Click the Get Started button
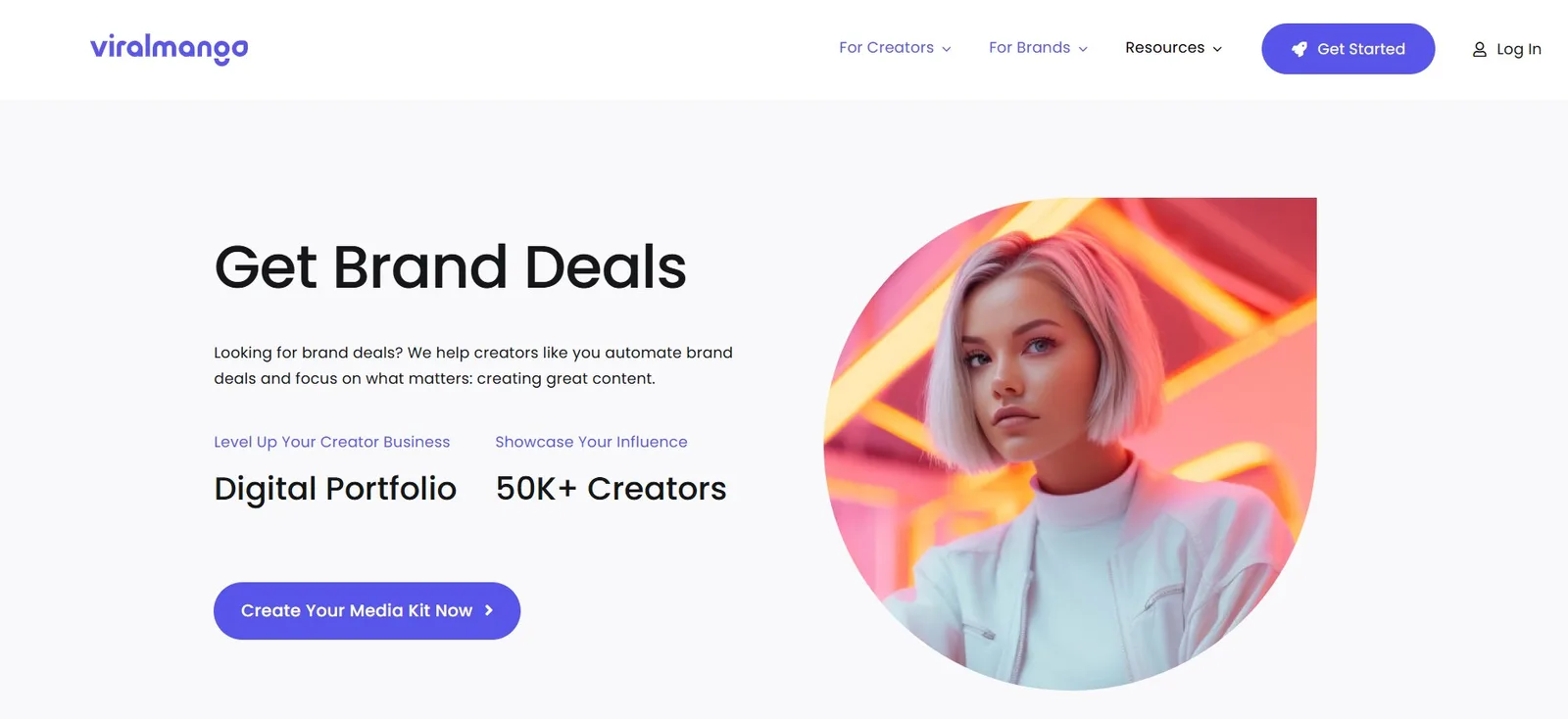Viewport: 1568px width, 719px height. [1347, 49]
